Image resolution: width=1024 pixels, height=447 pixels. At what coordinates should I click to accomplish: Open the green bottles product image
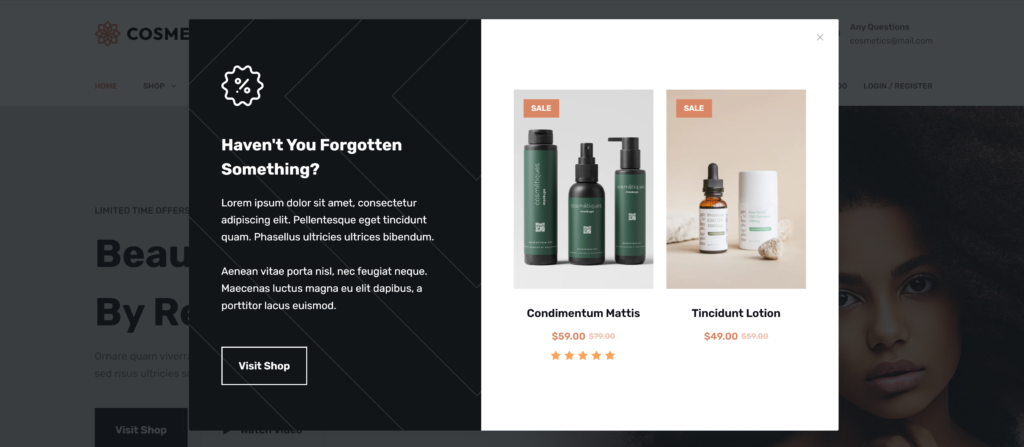tap(583, 189)
